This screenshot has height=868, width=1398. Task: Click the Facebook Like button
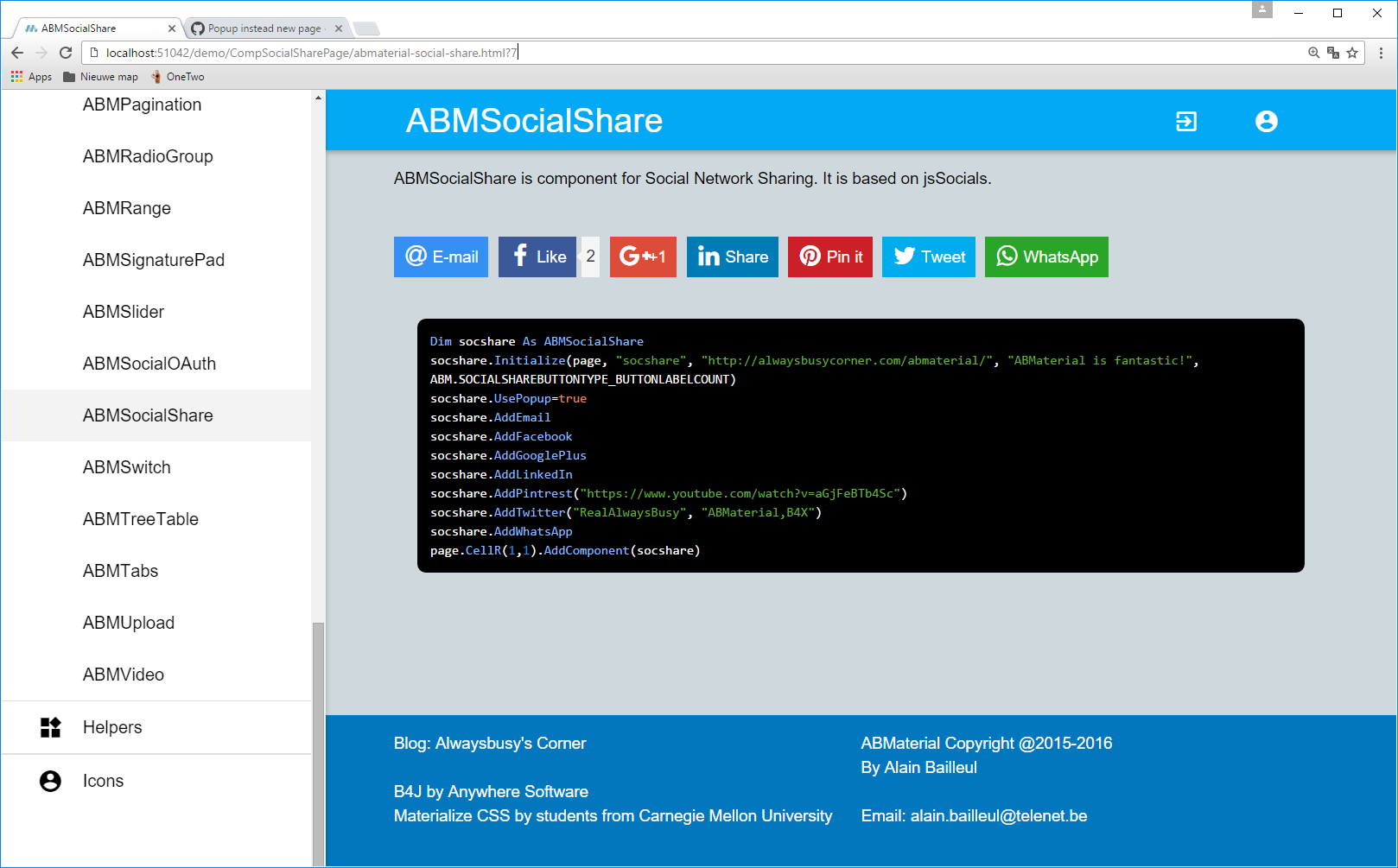537,257
